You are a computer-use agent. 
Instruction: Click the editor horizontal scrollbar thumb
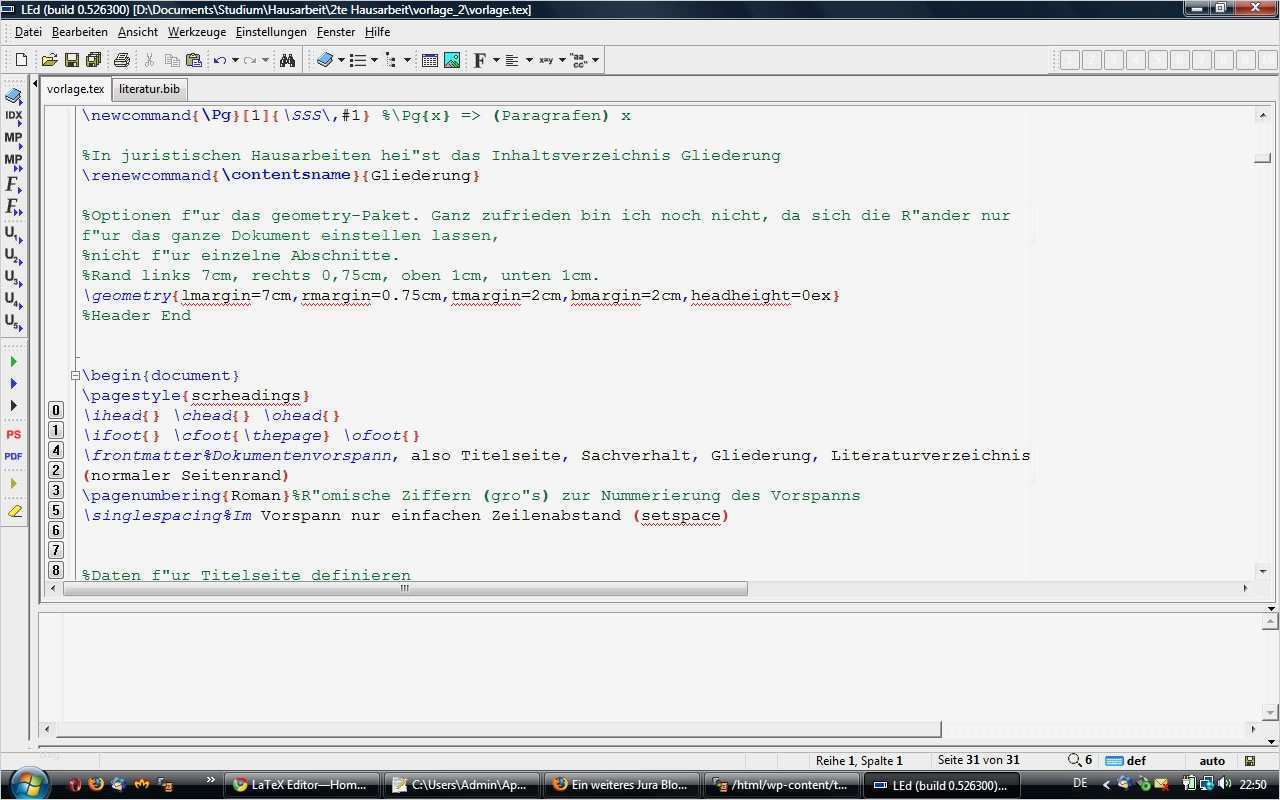pyautogui.click(x=405, y=589)
